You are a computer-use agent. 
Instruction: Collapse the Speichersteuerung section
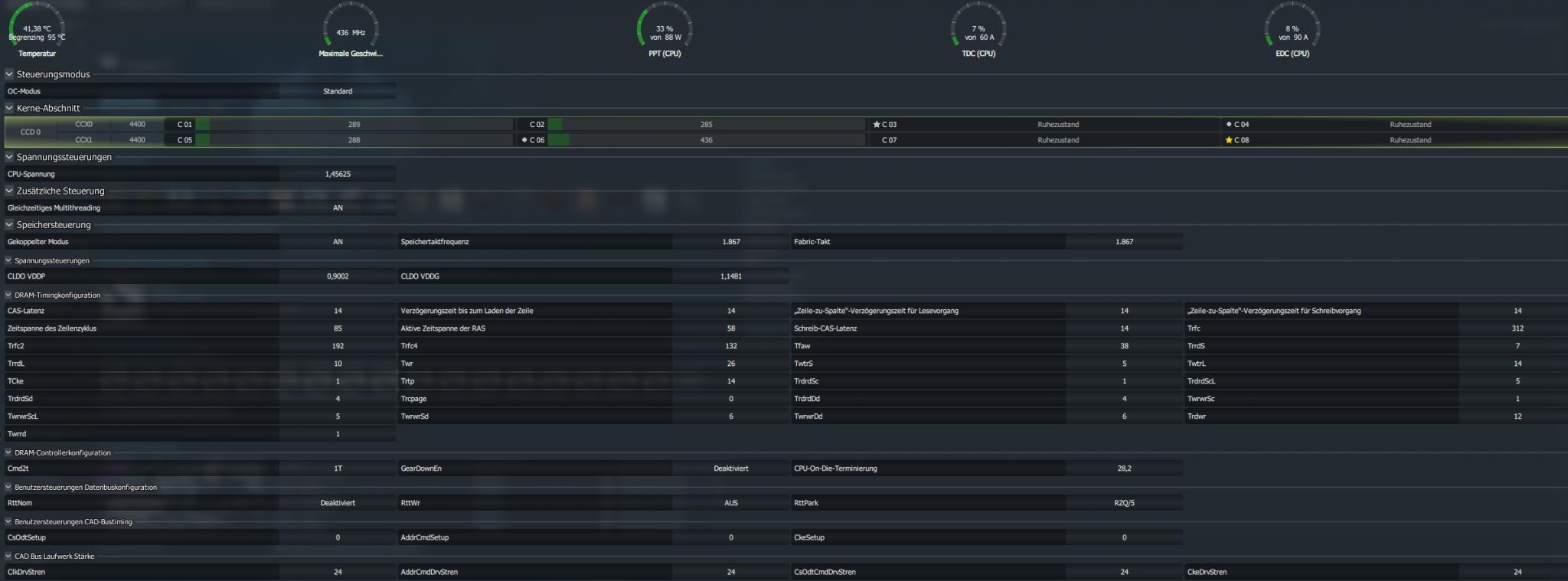(9, 224)
